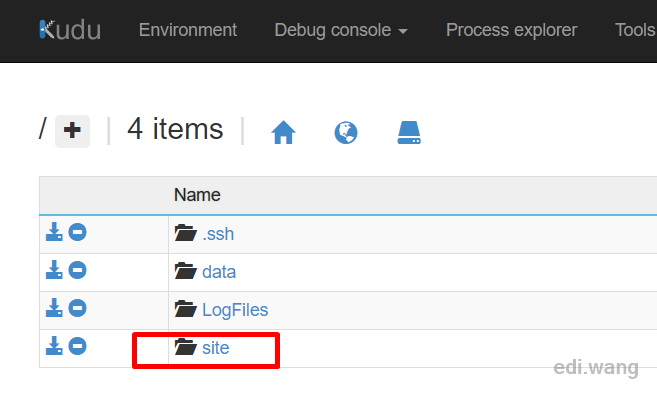Delete the data folder
Viewport: 657px width, 396px height.
(78, 270)
